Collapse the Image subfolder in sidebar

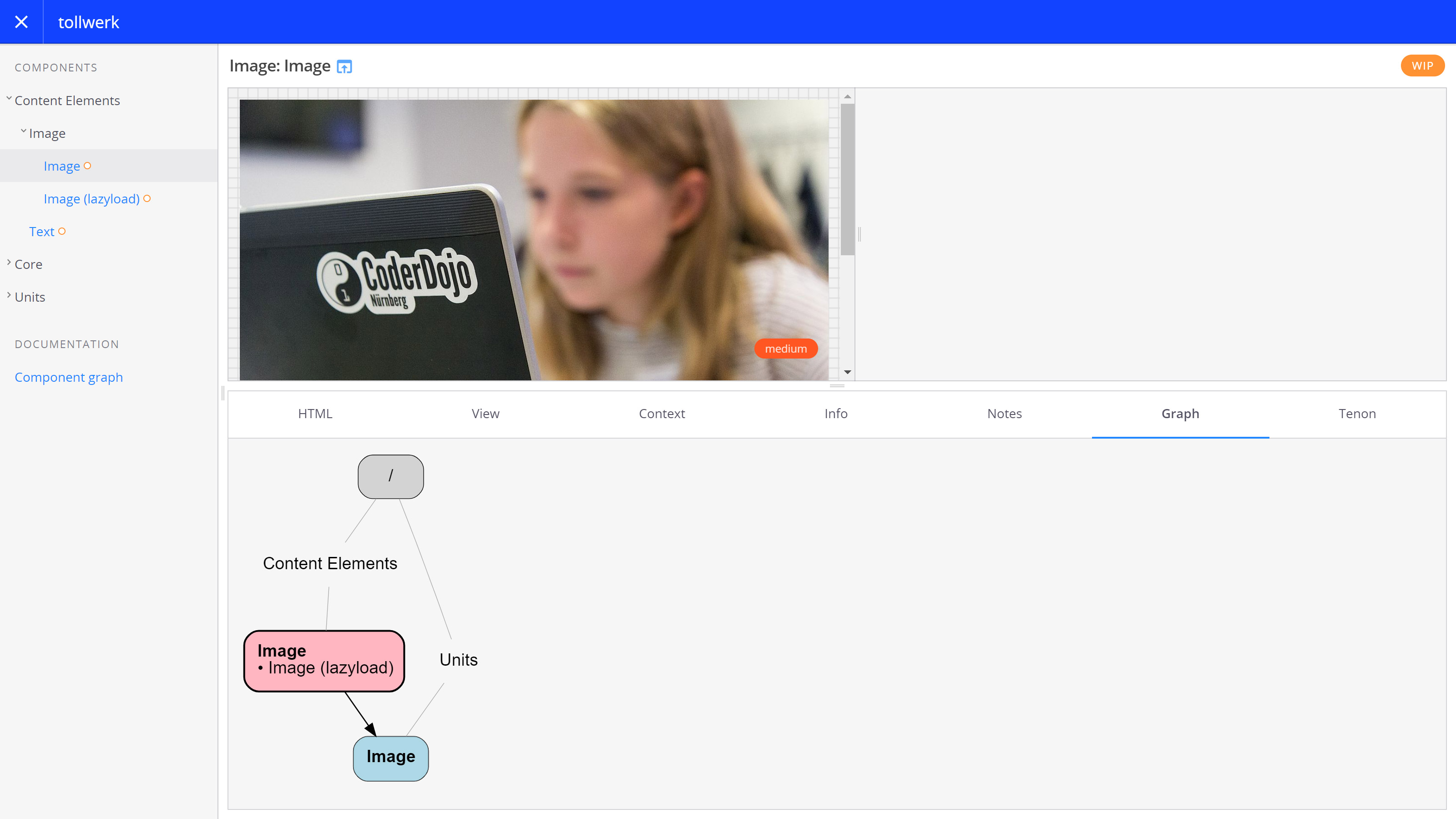[x=47, y=133]
